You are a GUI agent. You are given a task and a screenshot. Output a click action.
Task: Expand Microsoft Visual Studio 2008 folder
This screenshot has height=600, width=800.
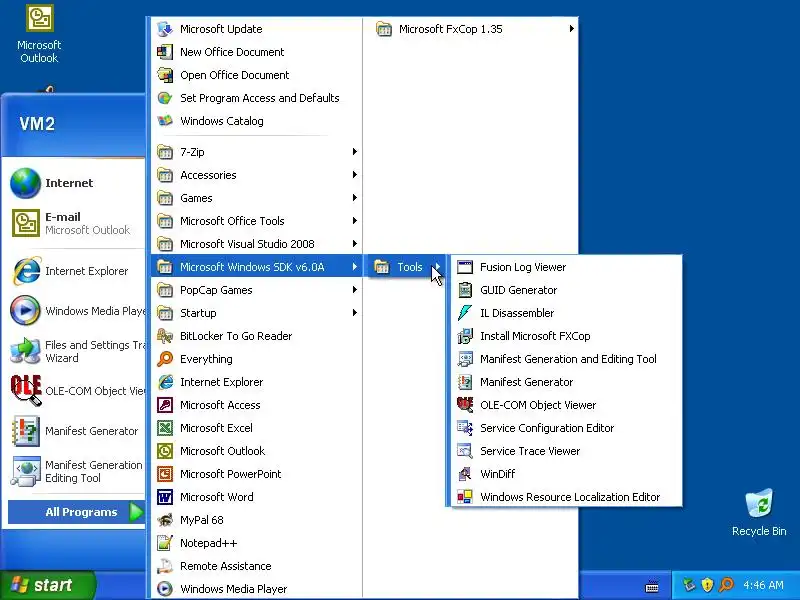pos(257,243)
